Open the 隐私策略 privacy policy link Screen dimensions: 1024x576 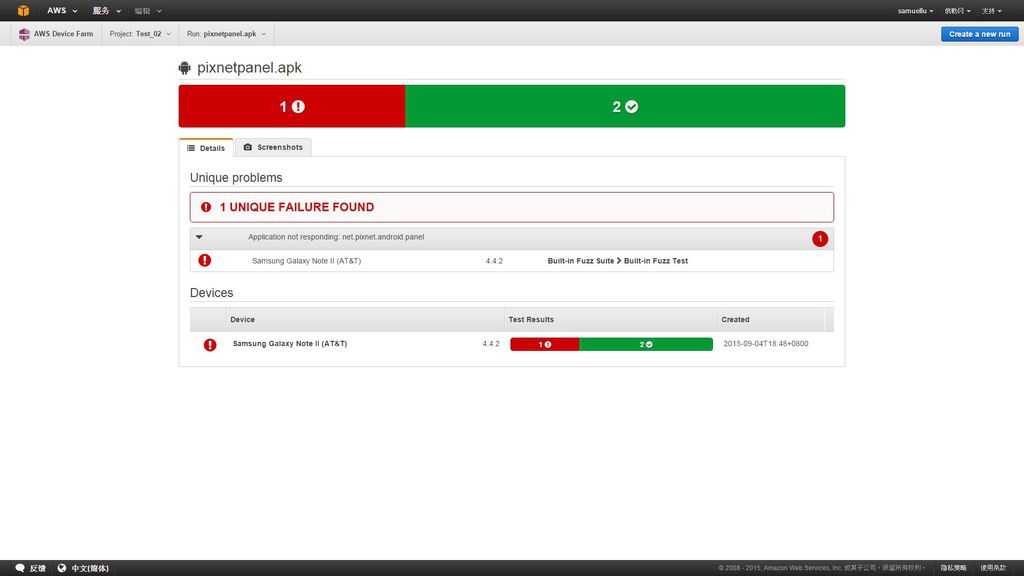953,568
